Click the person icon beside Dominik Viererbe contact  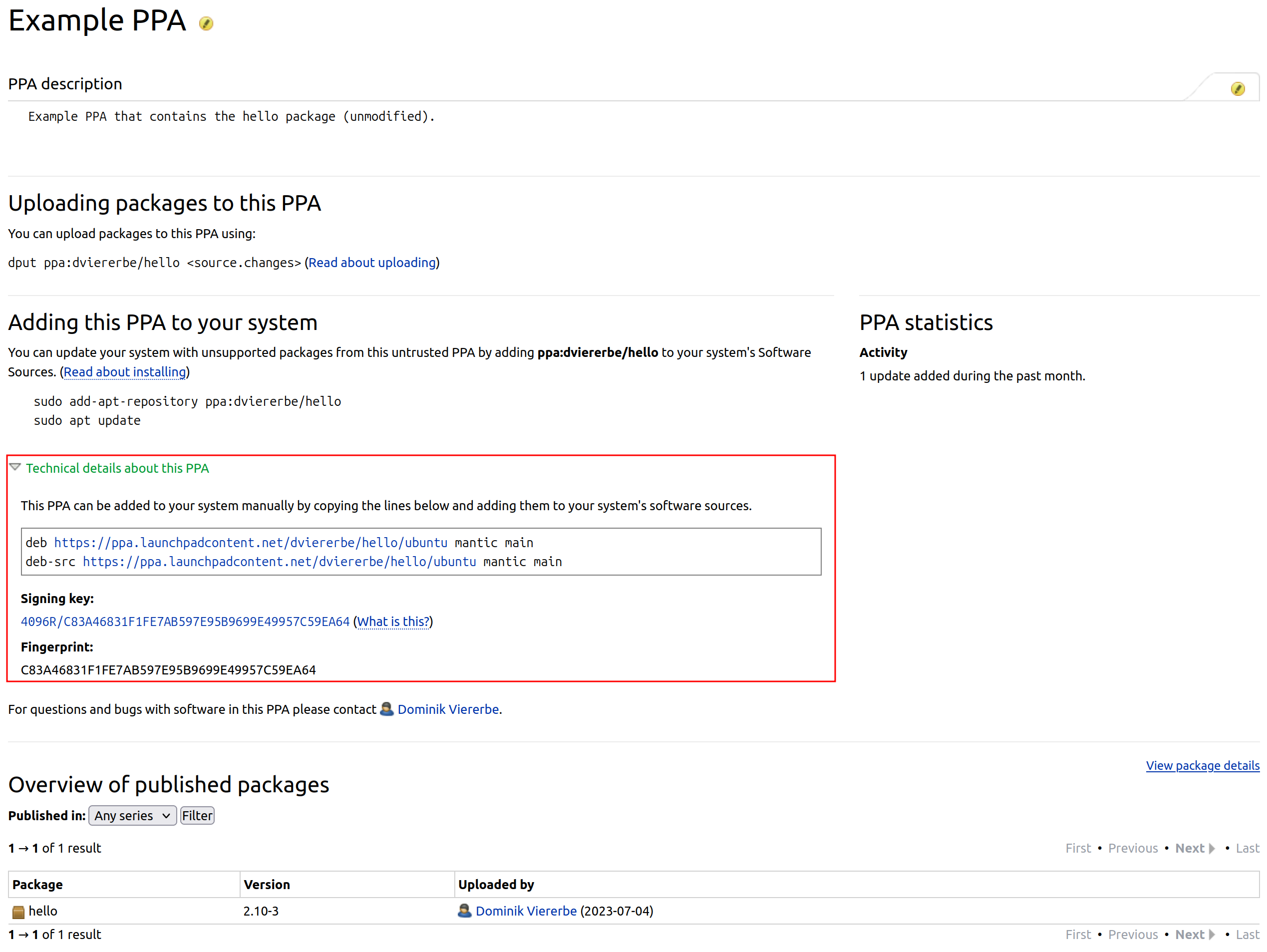pyautogui.click(x=386, y=709)
